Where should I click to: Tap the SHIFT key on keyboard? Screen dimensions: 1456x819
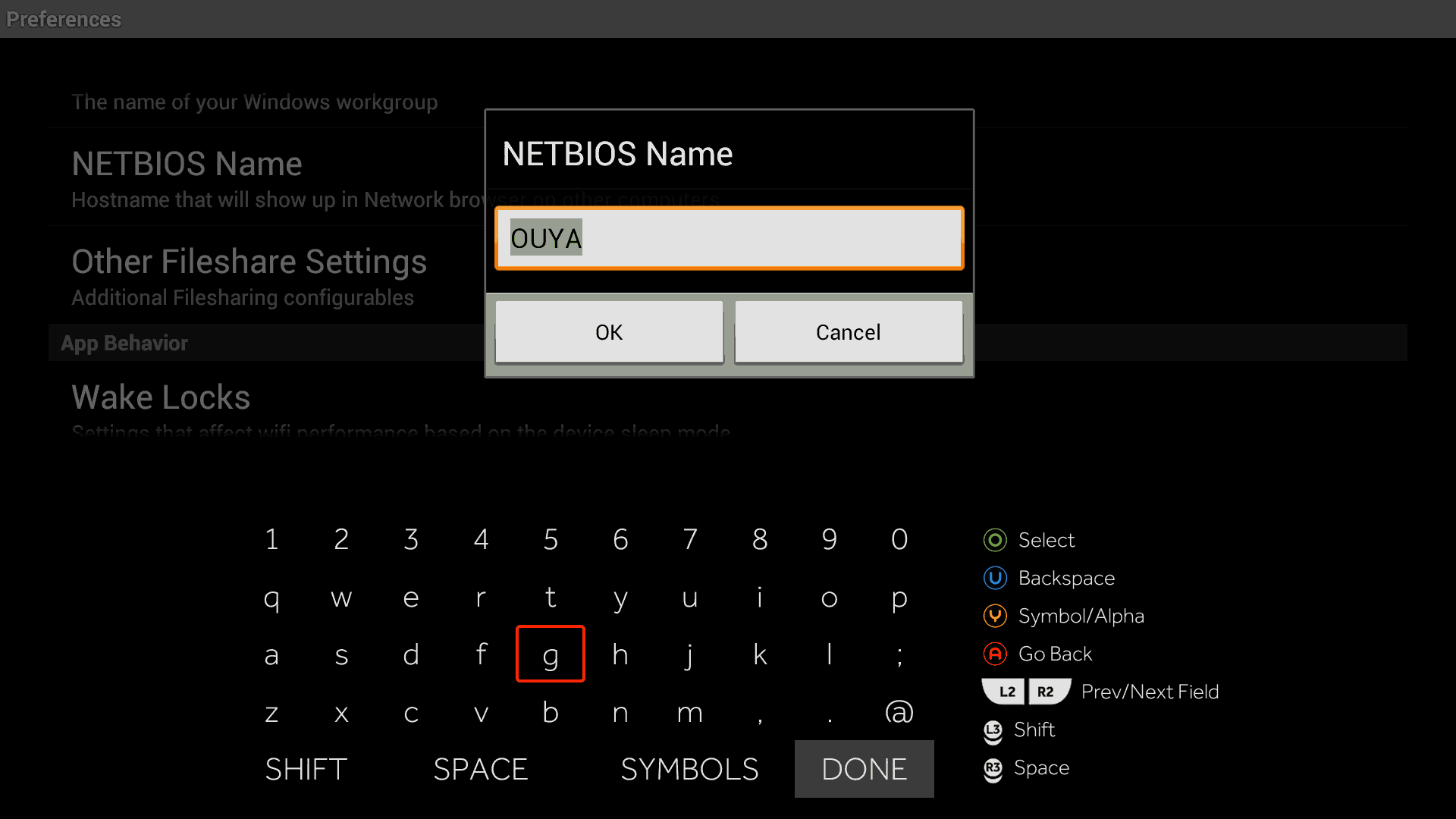[306, 769]
